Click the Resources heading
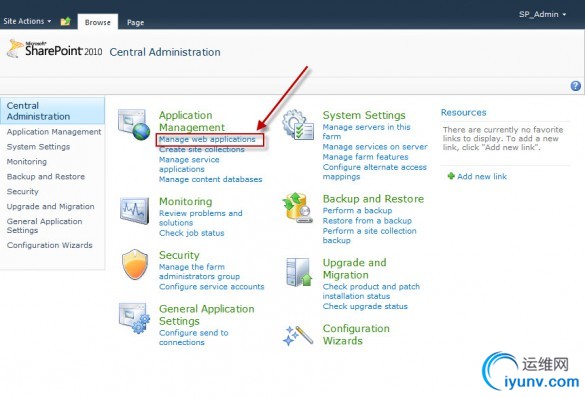585x398 pixels. tap(463, 112)
